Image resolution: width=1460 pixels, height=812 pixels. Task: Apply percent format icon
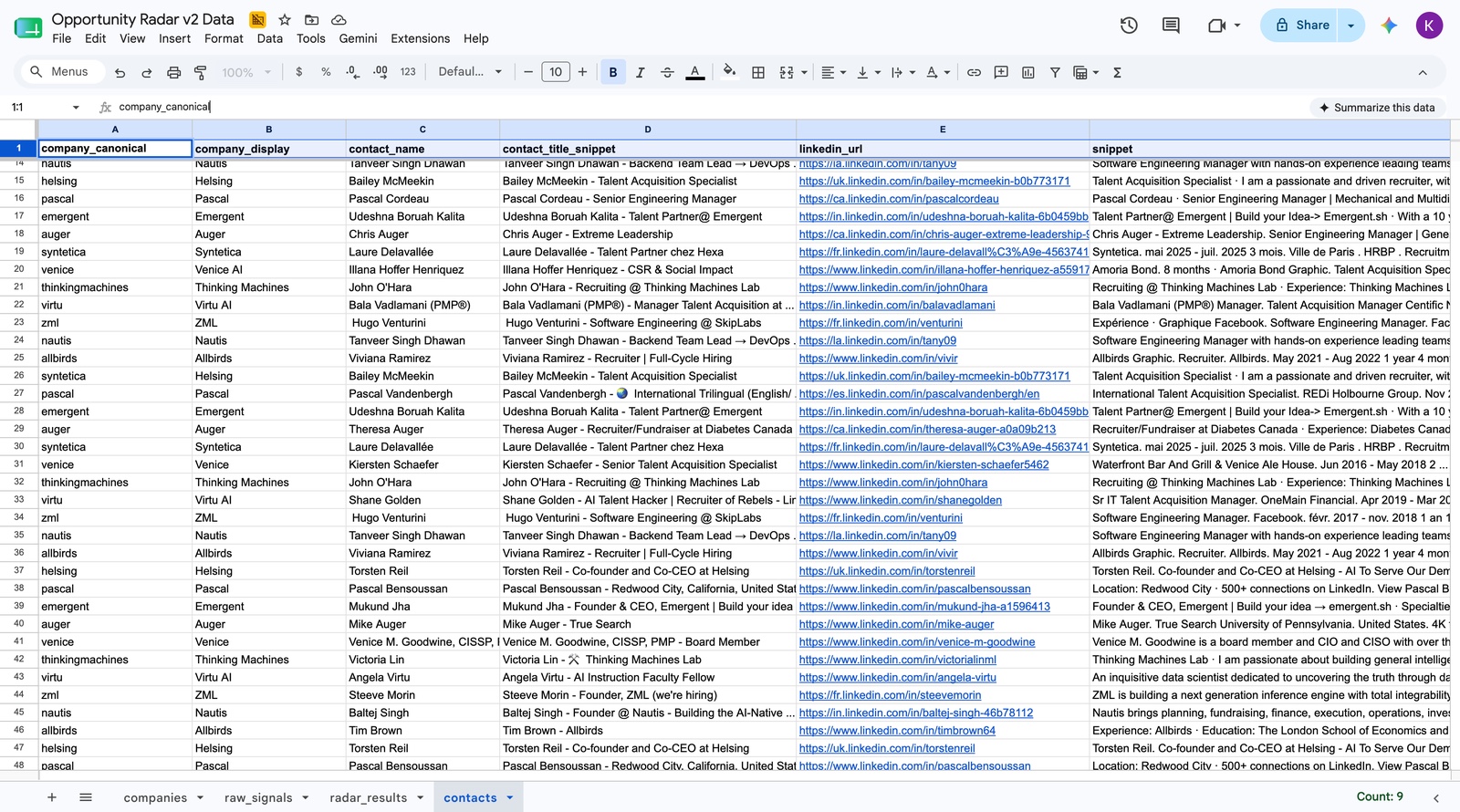[326, 72]
